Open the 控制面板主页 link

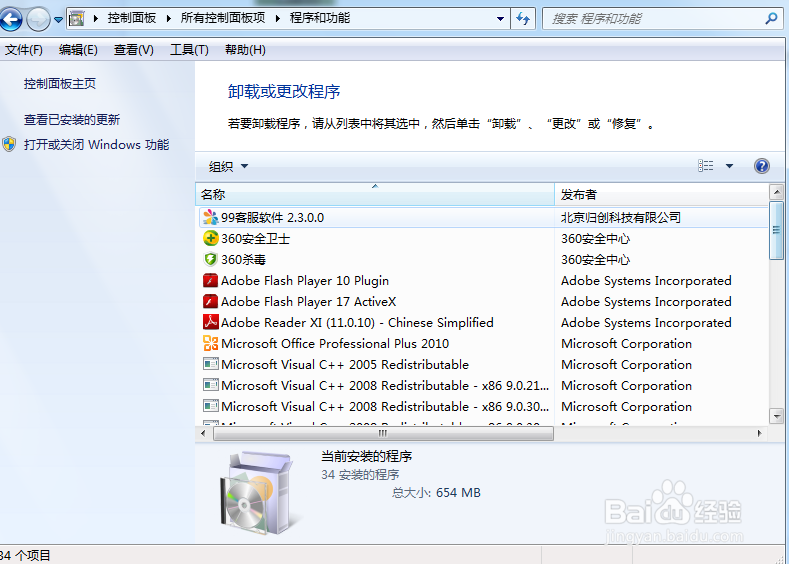(x=60, y=84)
